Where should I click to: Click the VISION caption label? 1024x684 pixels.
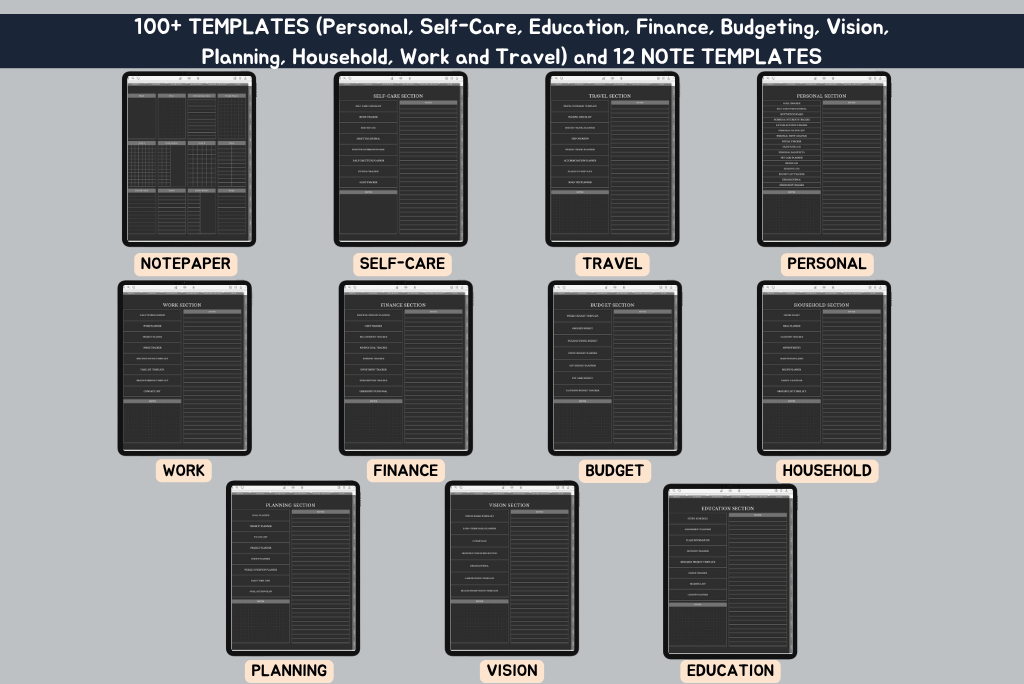pyautogui.click(x=512, y=670)
